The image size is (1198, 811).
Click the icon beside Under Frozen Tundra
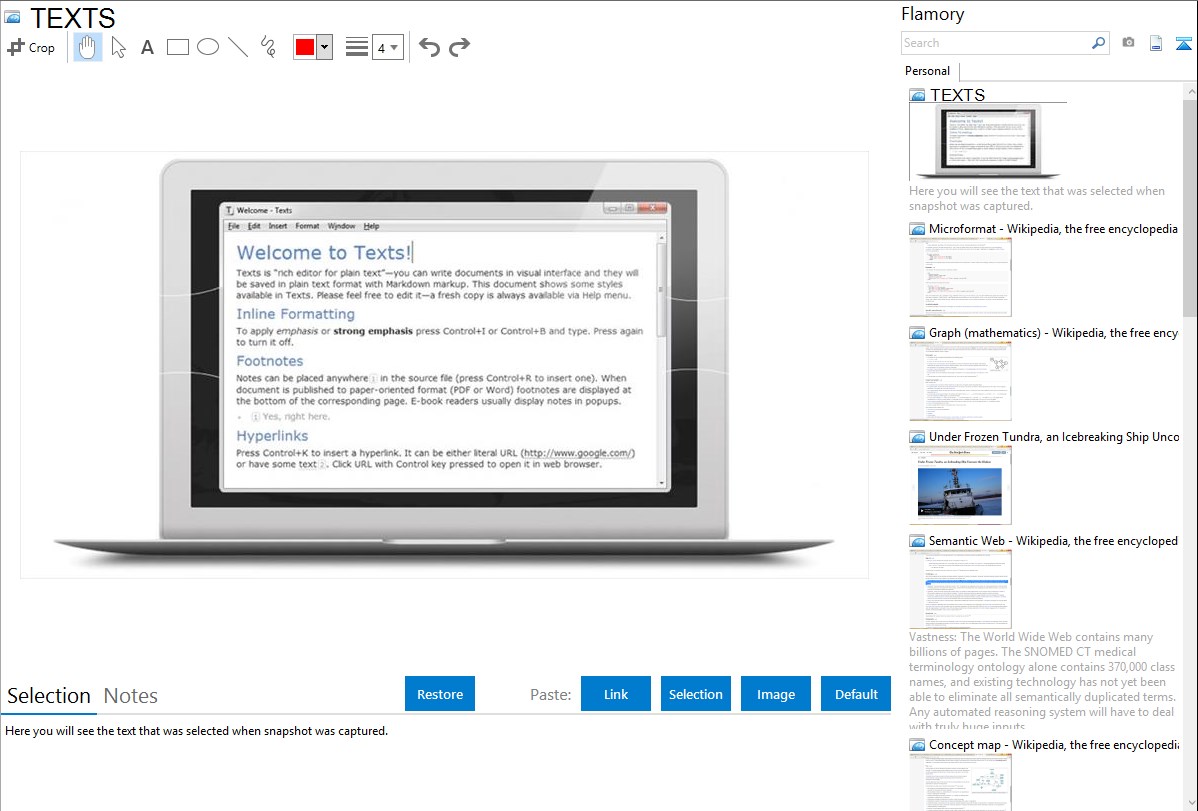point(918,437)
